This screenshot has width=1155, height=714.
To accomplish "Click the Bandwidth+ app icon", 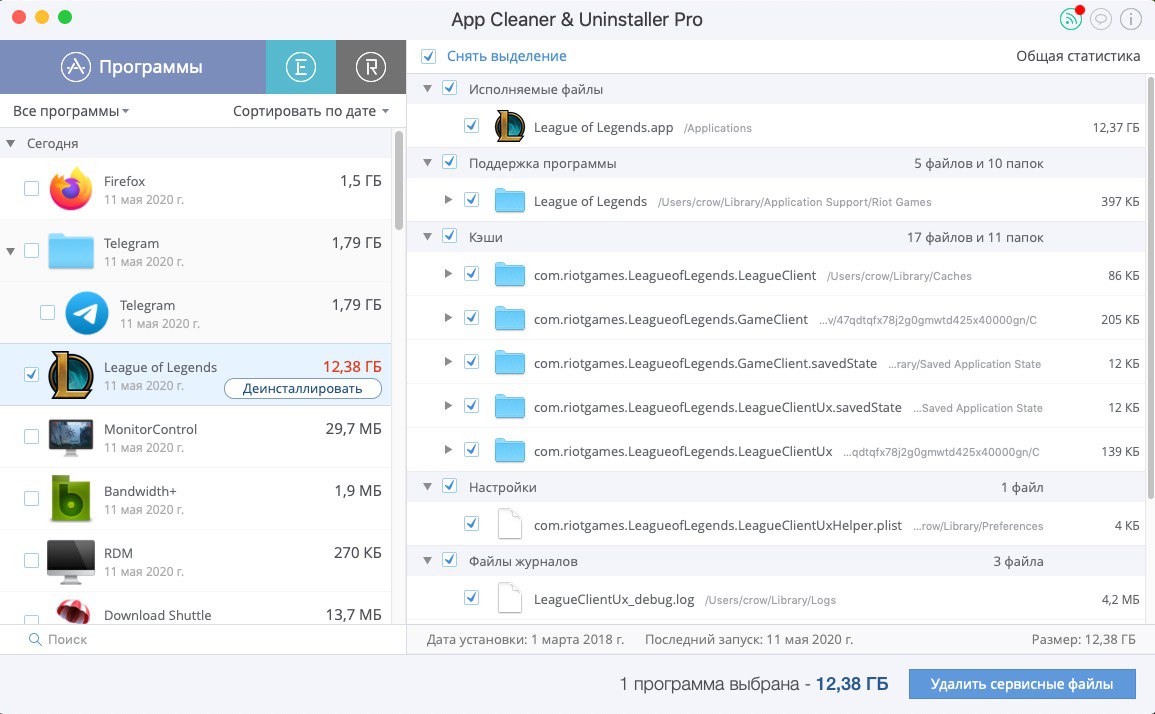I will click(x=71, y=498).
